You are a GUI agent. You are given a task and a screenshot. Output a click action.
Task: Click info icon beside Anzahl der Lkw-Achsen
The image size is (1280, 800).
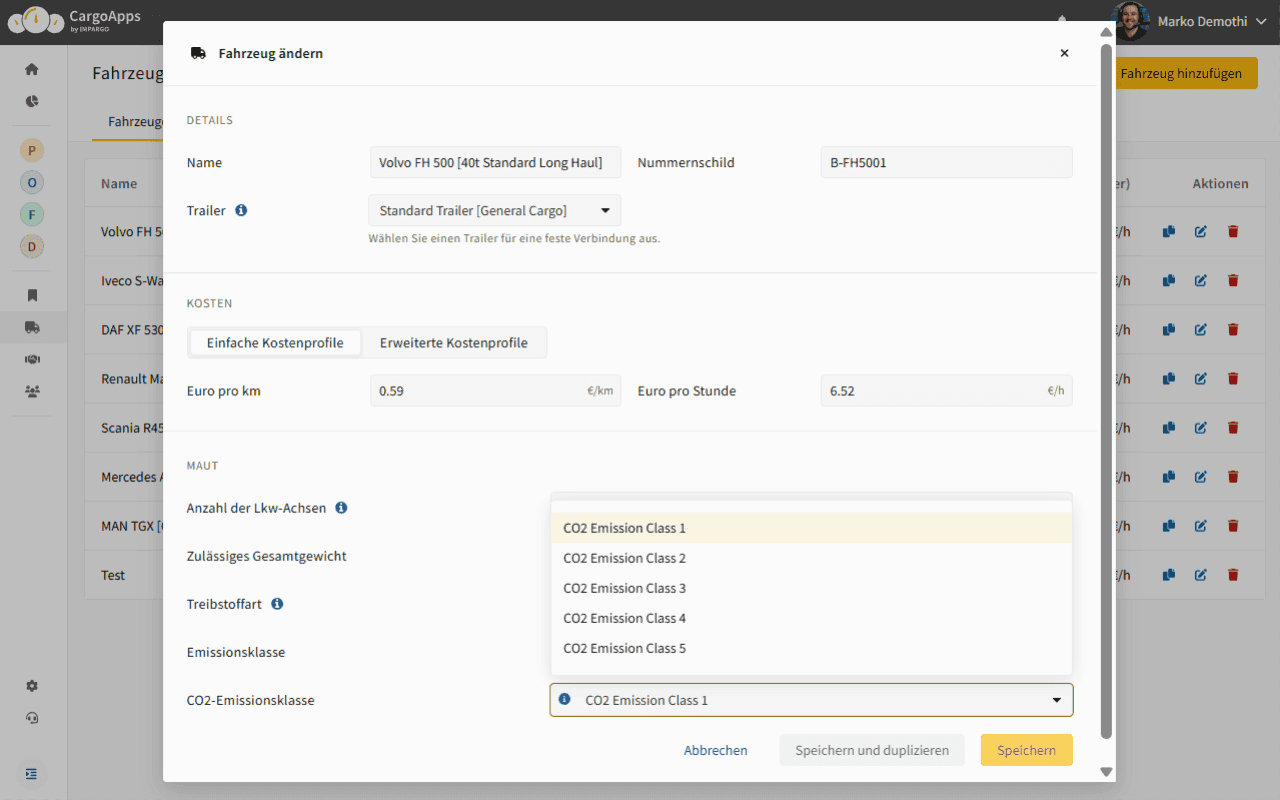point(341,508)
